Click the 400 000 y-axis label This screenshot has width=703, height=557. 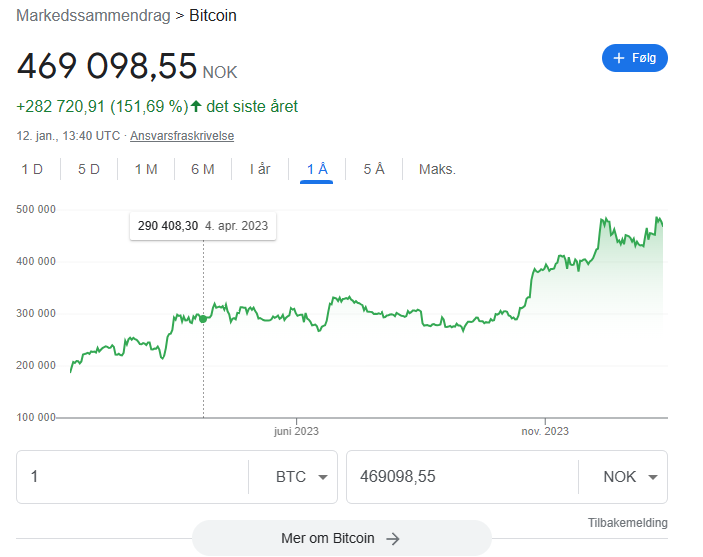[36, 261]
